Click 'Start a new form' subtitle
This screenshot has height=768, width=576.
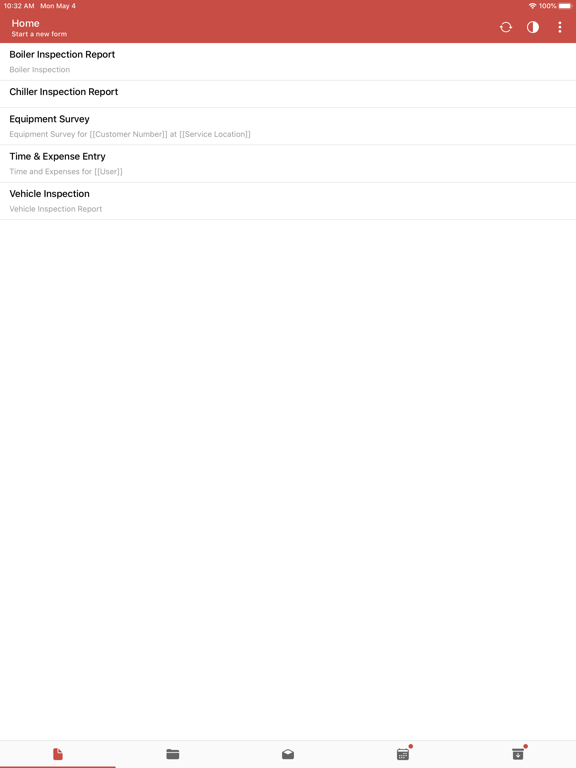39,34
